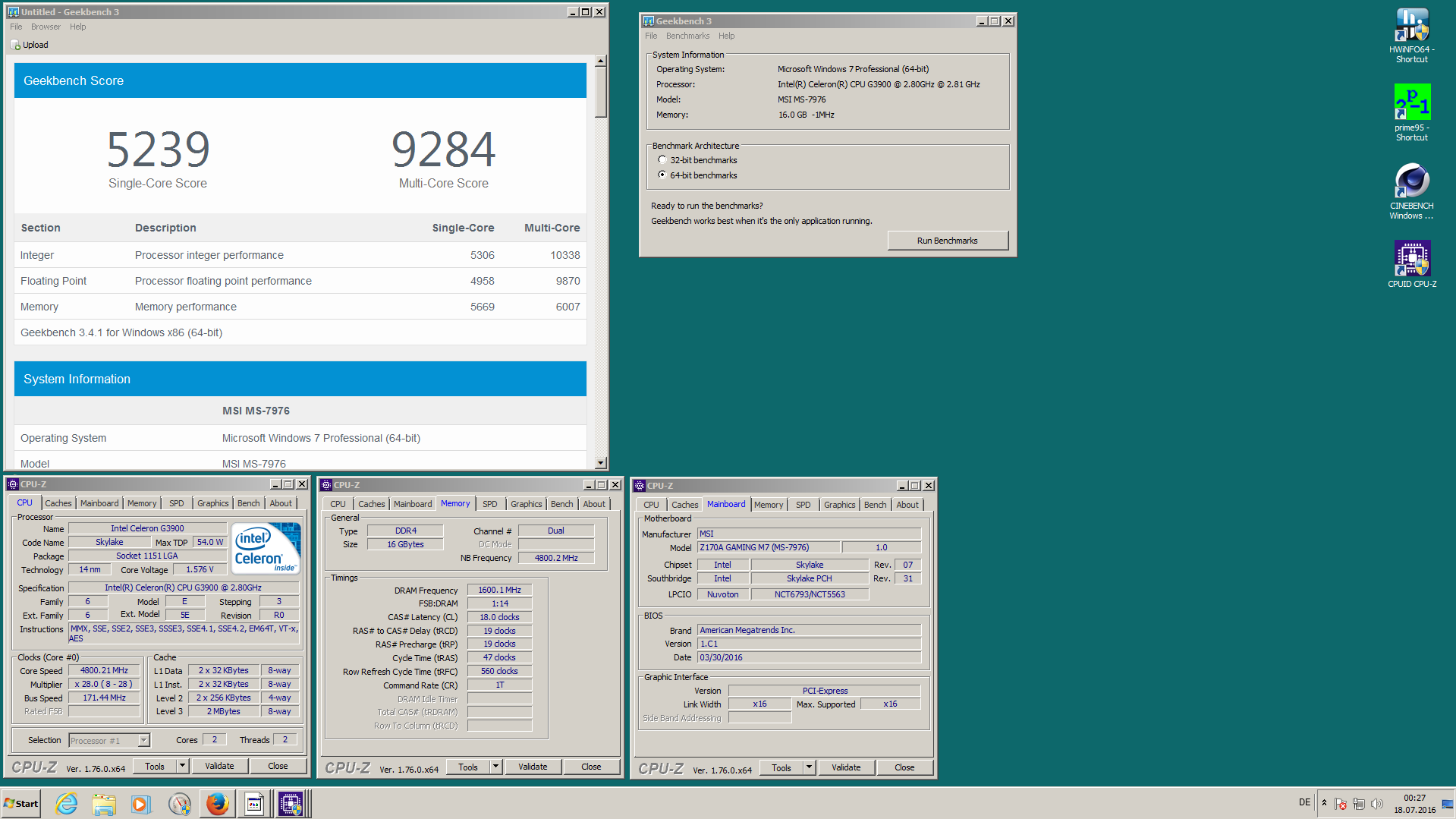The image size is (1456, 819).
Task: Open Windows Explorer folder icon on taskbar
Action: point(104,804)
